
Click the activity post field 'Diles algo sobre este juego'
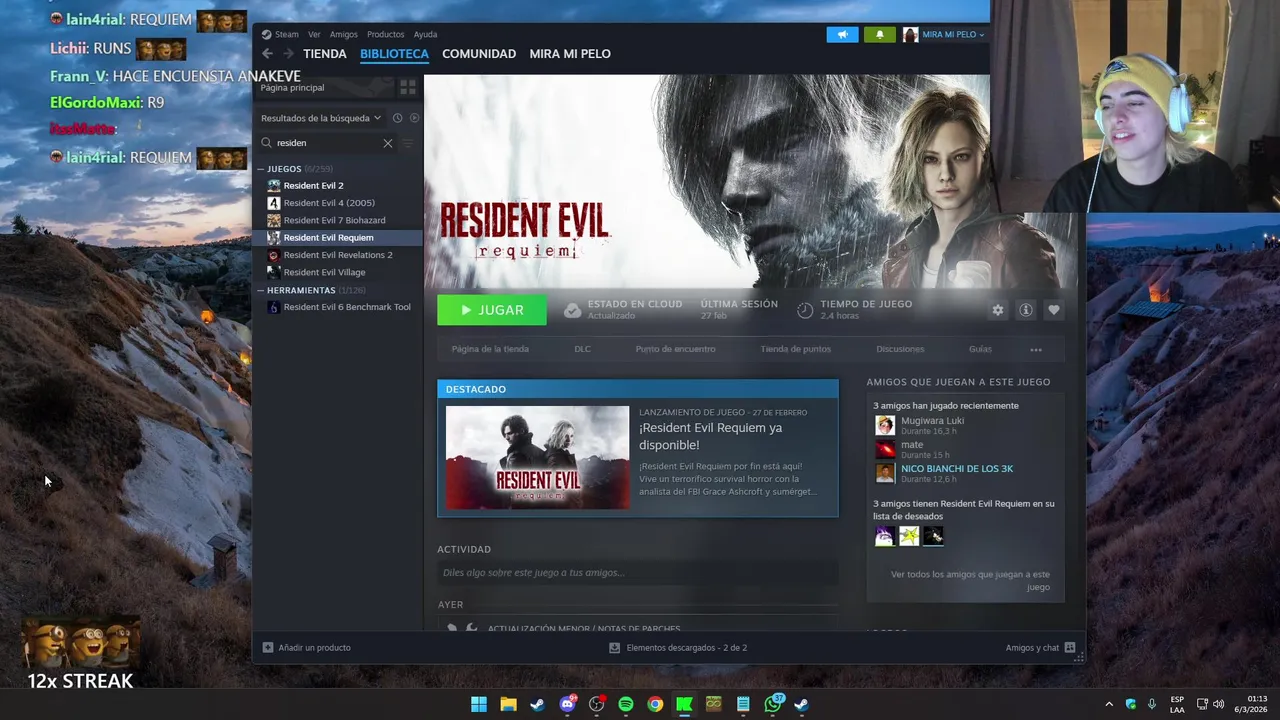click(637, 573)
